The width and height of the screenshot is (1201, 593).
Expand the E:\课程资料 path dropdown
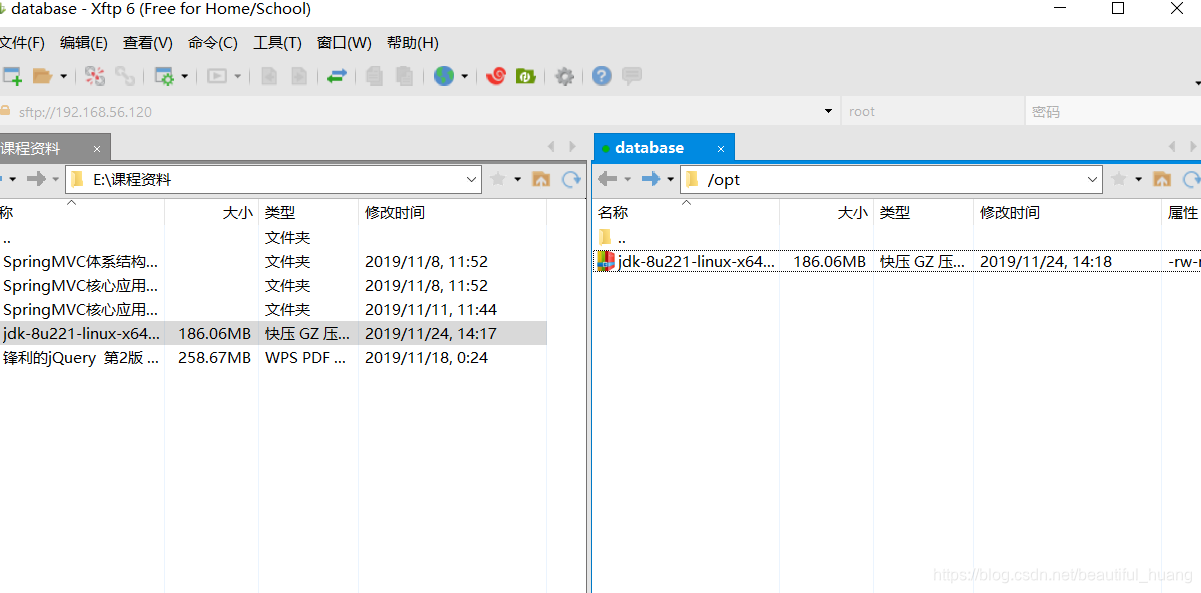point(472,180)
